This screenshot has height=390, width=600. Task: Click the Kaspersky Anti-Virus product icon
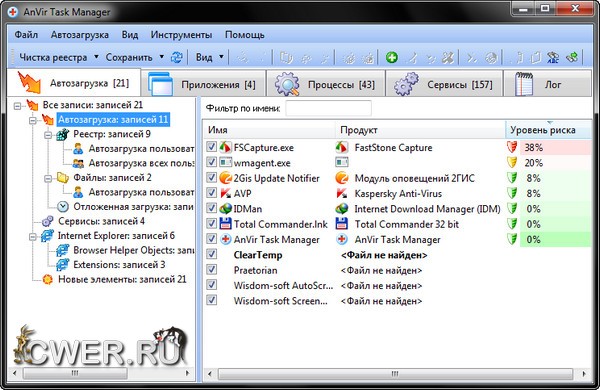click(342, 193)
